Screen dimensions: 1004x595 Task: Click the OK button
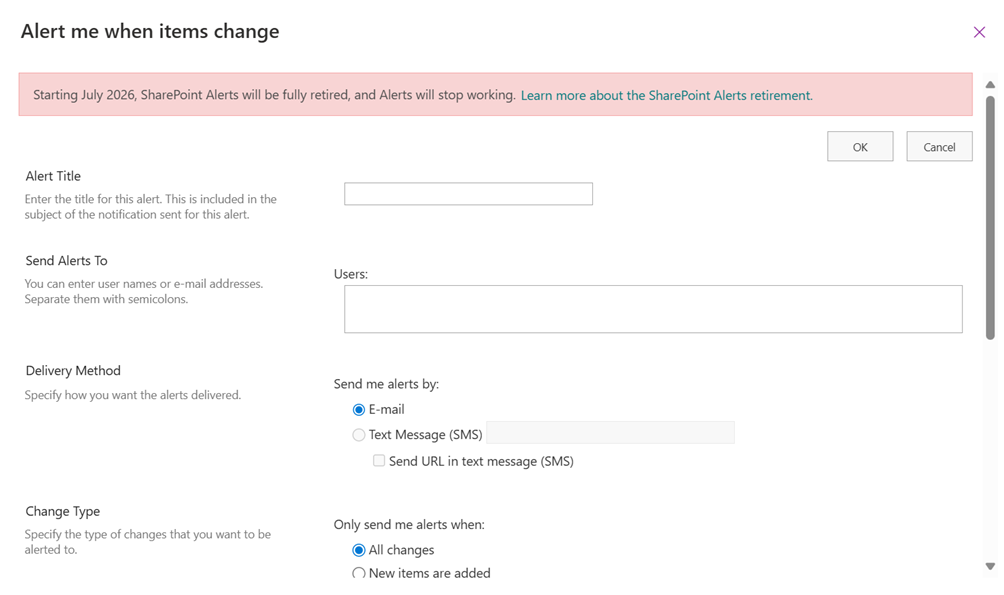[859, 146]
